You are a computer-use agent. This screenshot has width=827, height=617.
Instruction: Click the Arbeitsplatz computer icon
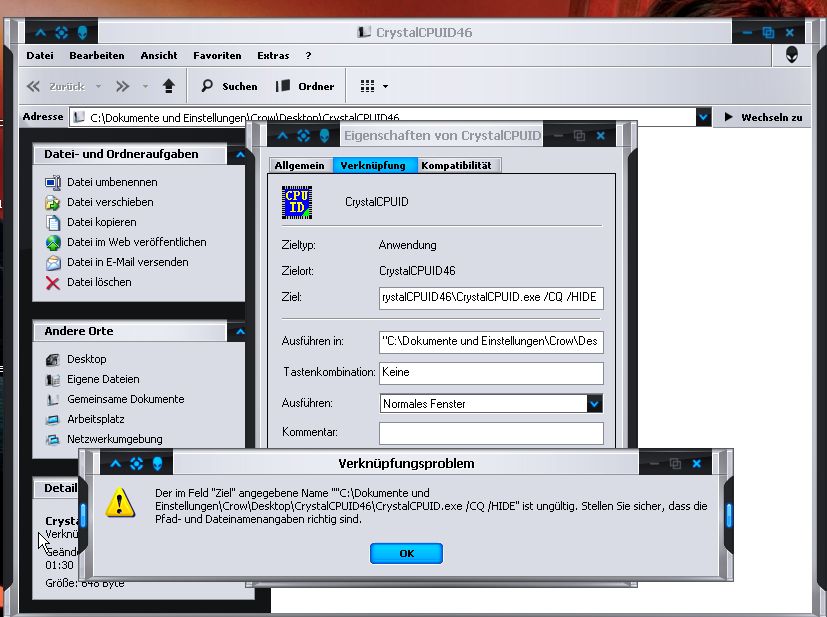coord(53,419)
